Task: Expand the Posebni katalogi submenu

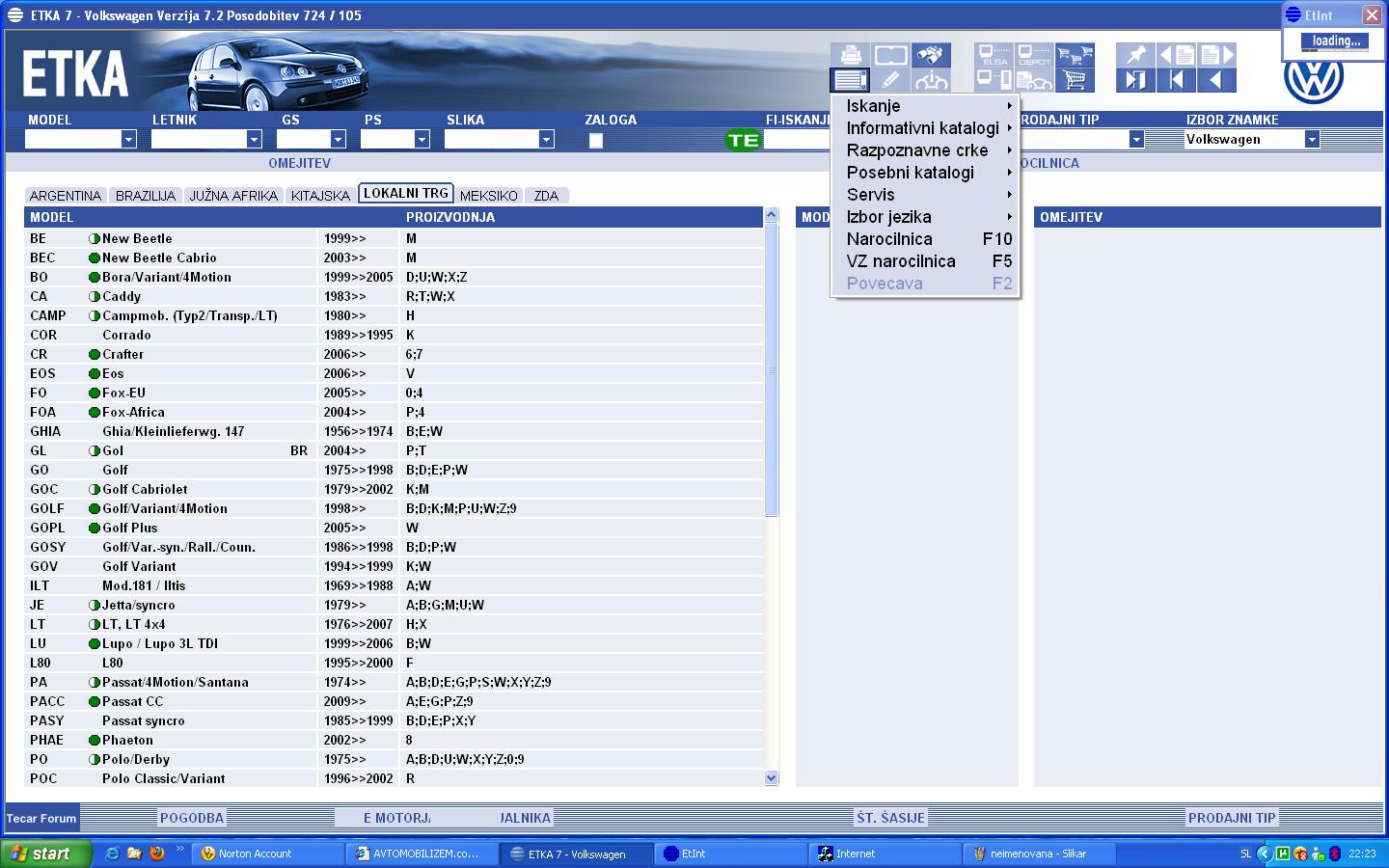Action: pos(926,173)
